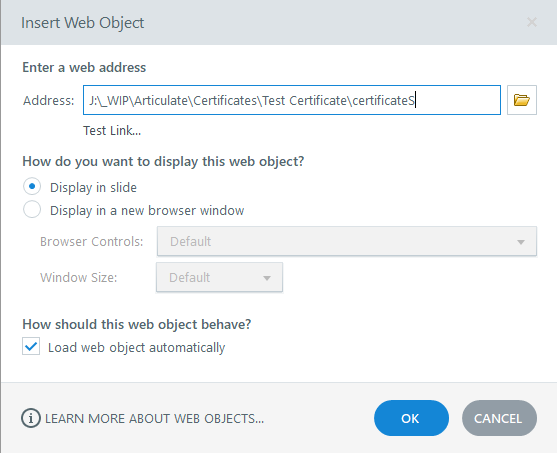
Task: Browse for a file using folder icon
Action: pos(521,100)
